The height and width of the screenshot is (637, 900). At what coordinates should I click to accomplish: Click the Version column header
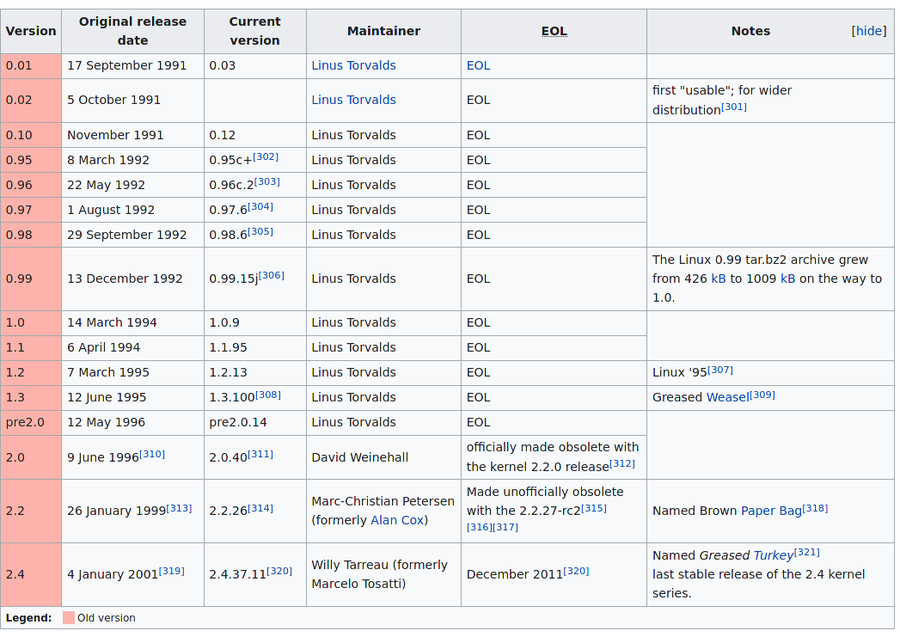pos(31,31)
